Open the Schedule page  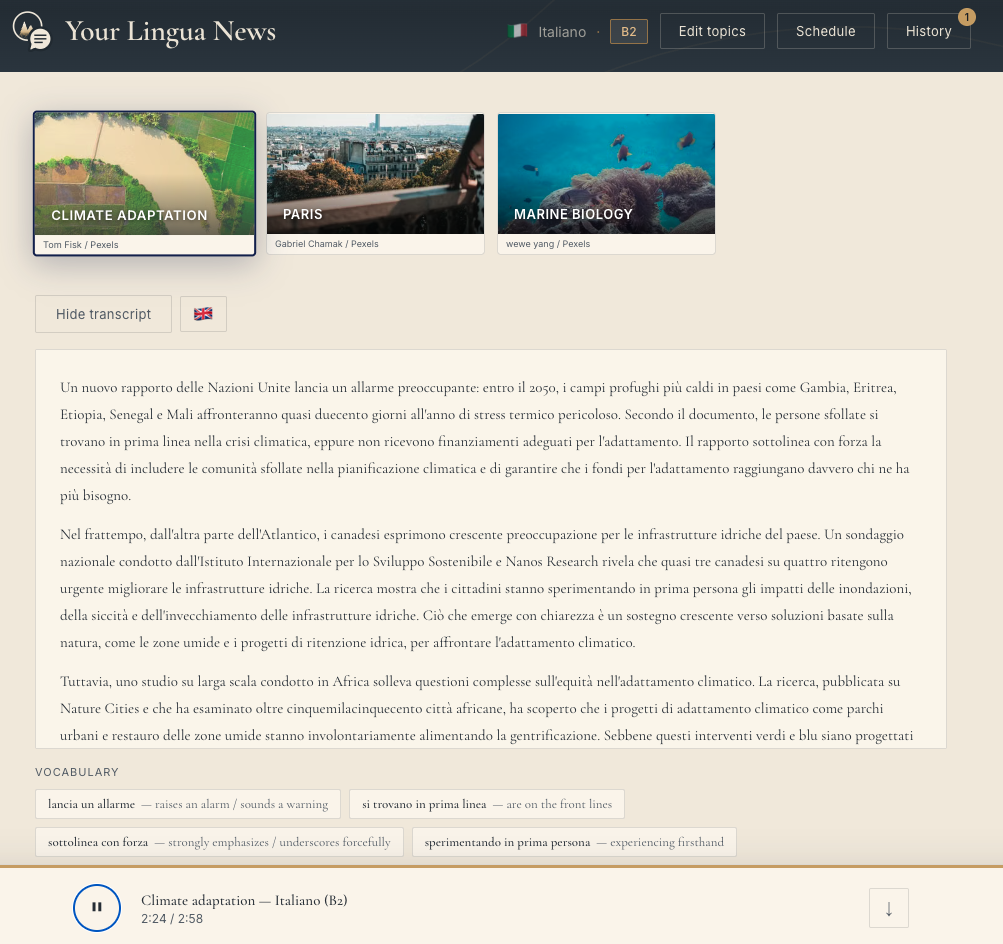tap(825, 31)
